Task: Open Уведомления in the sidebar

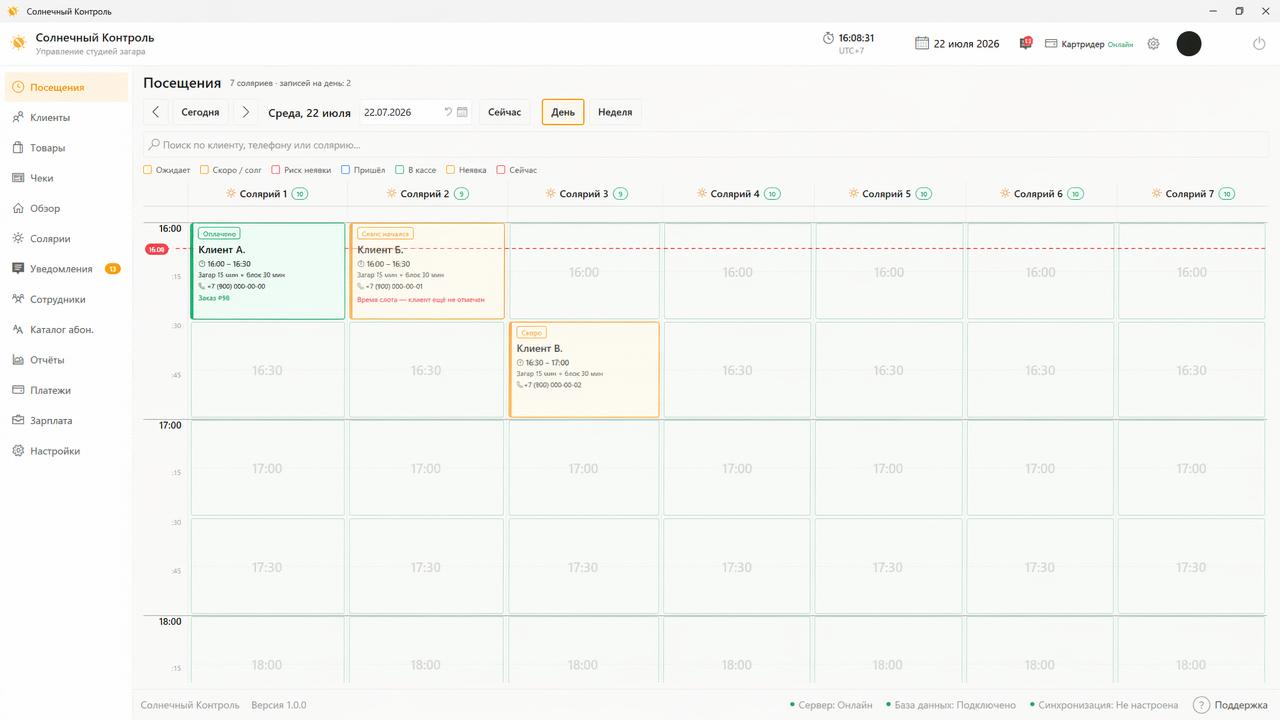Action: 67,269
